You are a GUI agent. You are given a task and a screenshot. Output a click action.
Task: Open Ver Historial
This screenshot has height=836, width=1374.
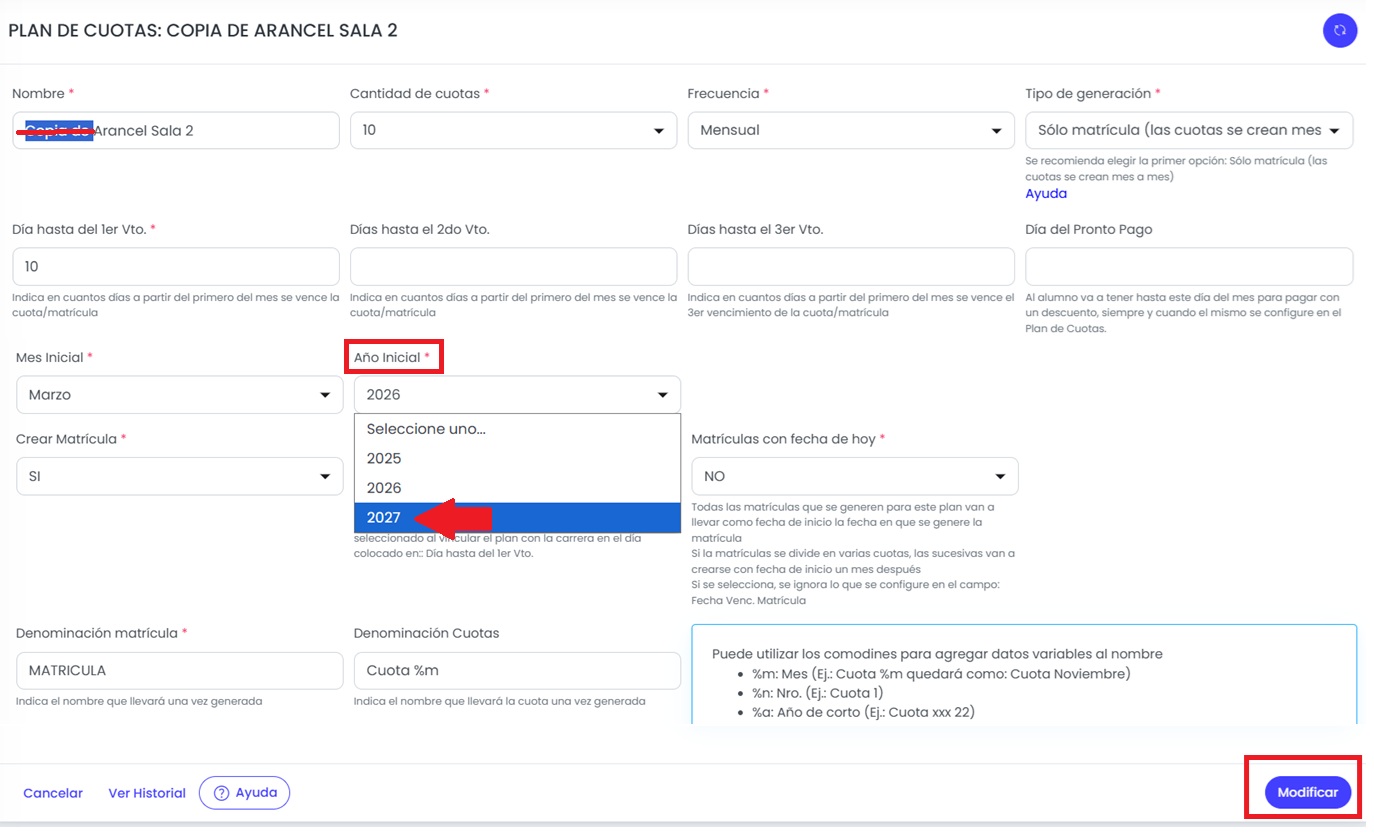[147, 793]
